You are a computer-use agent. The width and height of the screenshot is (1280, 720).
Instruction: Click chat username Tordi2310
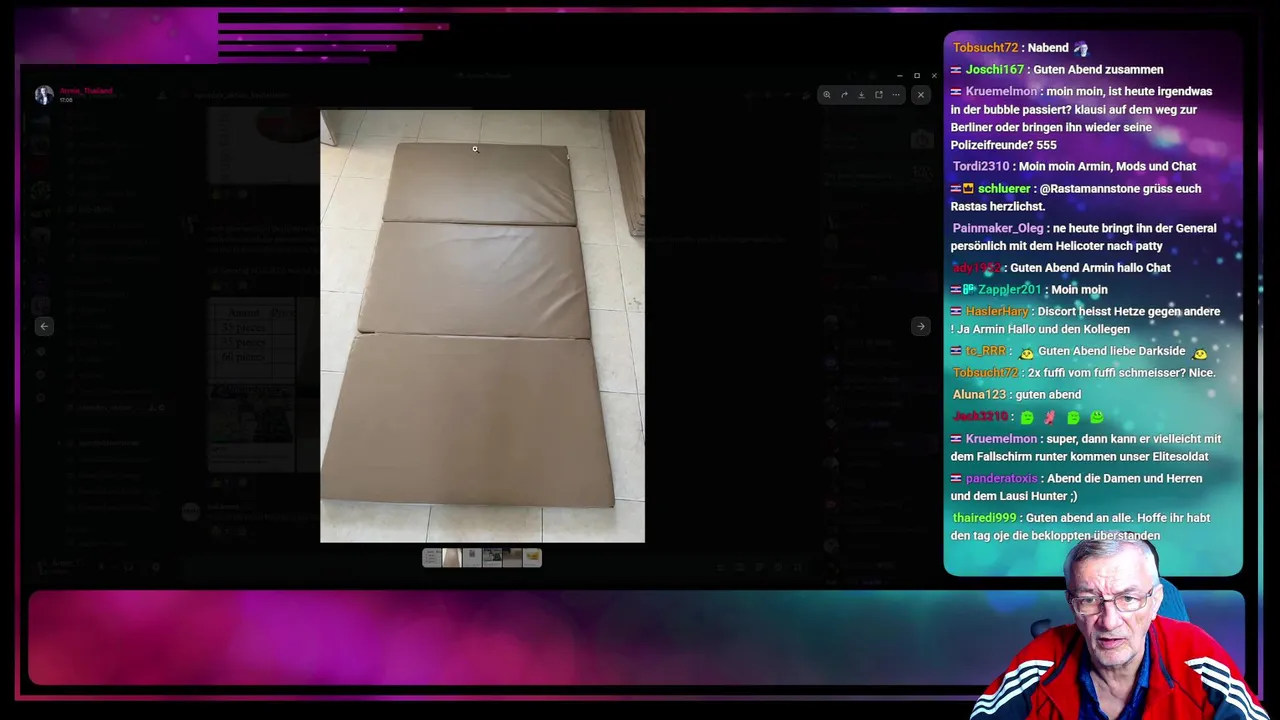(x=981, y=167)
